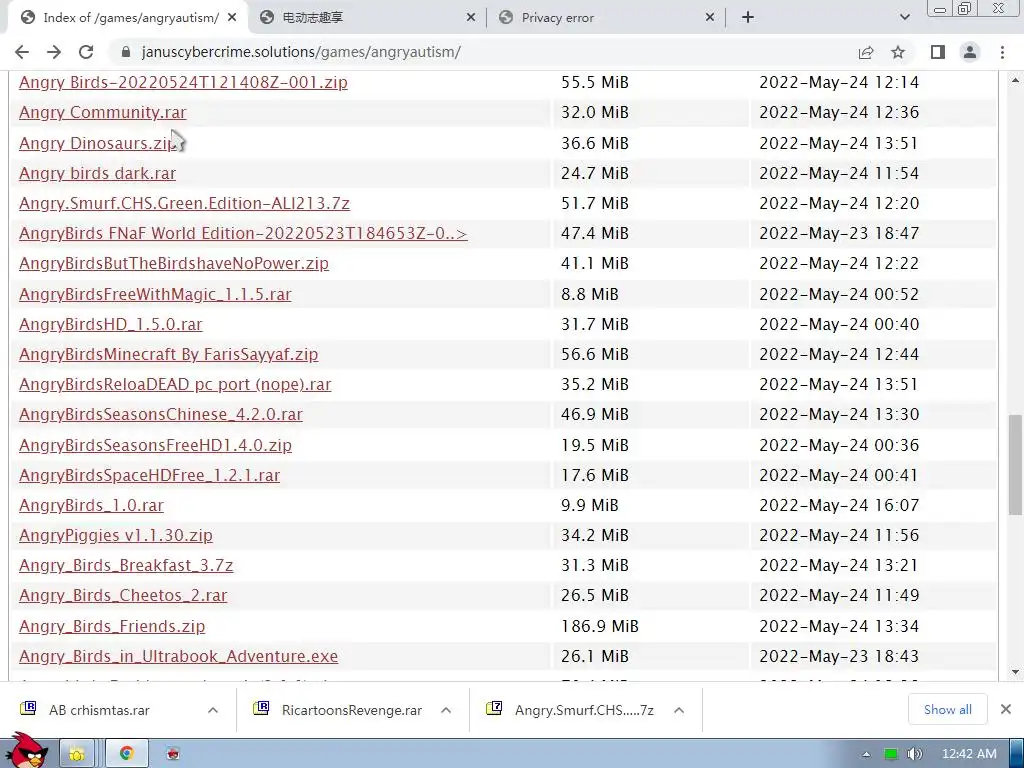
Task: Share this page icon in address bar
Action: click(x=866, y=52)
